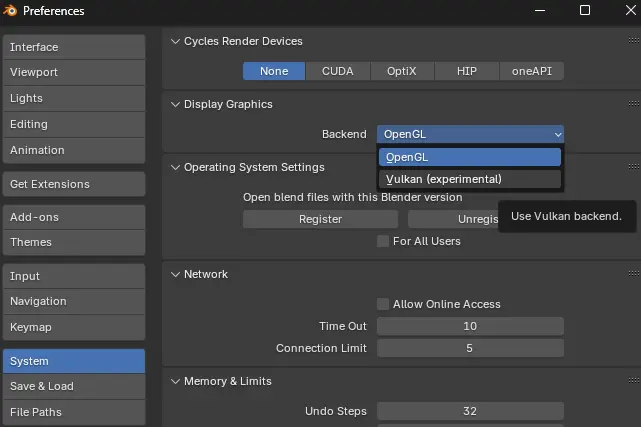
Task: Open the Backend OpenGL dropdown
Action: coord(470,134)
